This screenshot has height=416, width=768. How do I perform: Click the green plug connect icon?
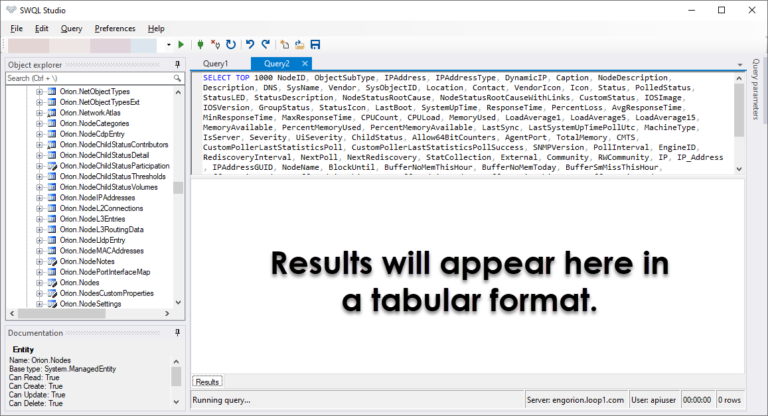click(x=200, y=45)
